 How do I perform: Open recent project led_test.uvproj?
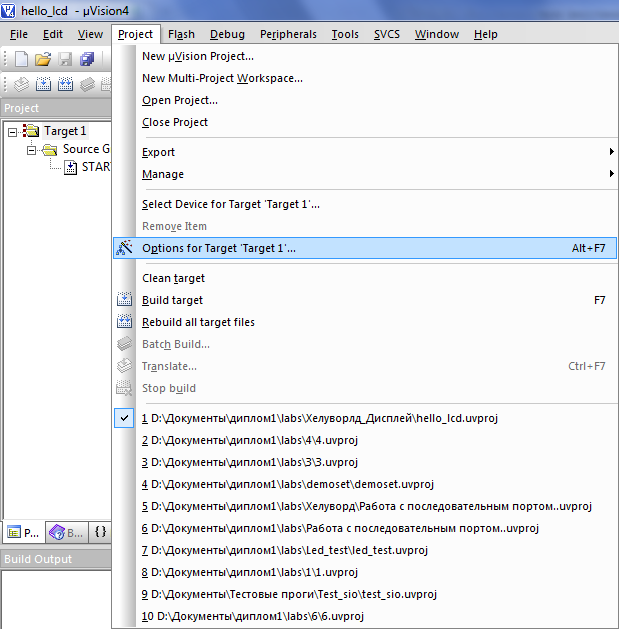tap(365, 550)
